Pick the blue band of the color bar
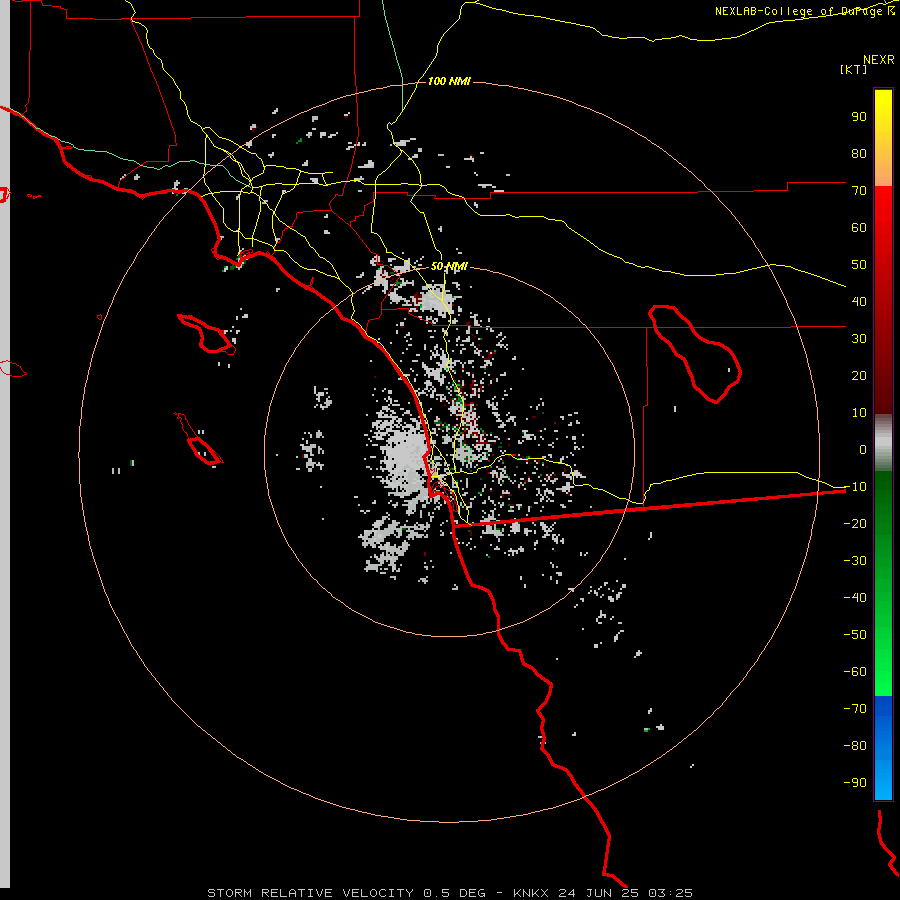Screen dimensions: 900x900 coord(883,748)
